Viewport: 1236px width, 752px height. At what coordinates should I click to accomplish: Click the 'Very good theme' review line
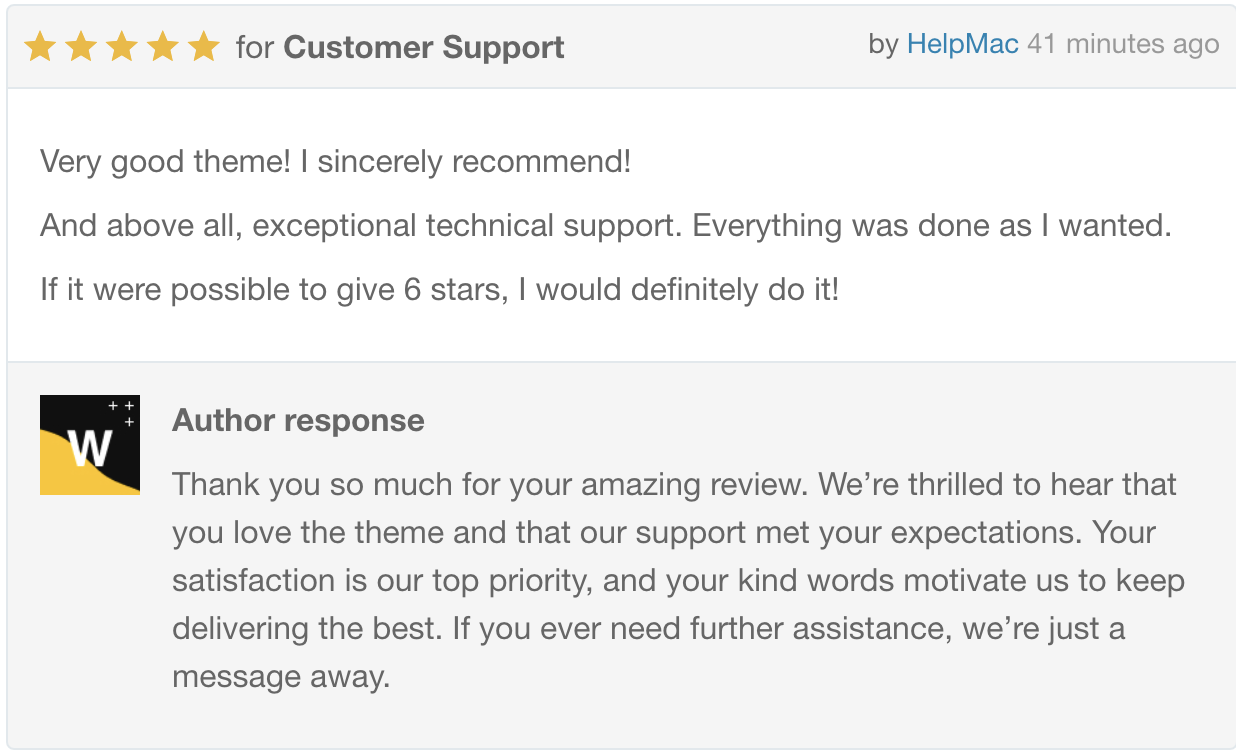click(x=336, y=161)
